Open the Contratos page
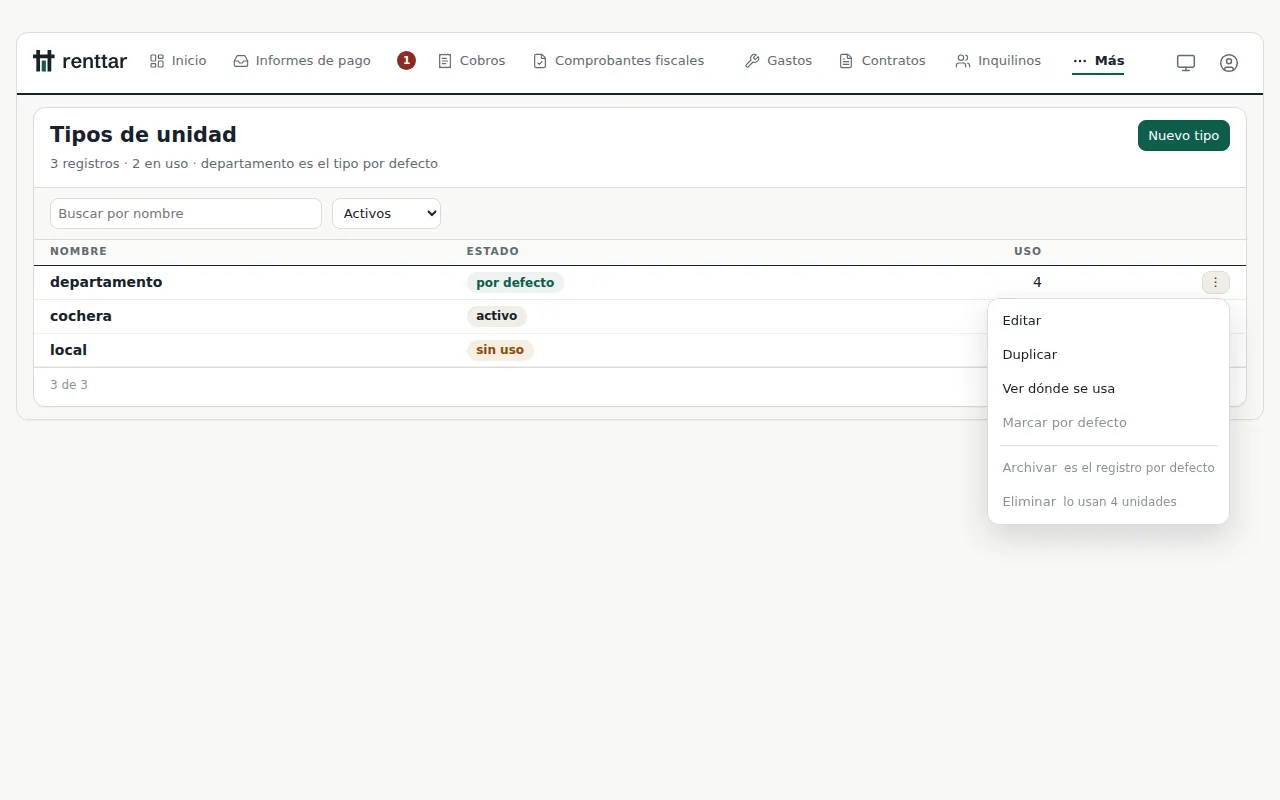 (882, 61)
